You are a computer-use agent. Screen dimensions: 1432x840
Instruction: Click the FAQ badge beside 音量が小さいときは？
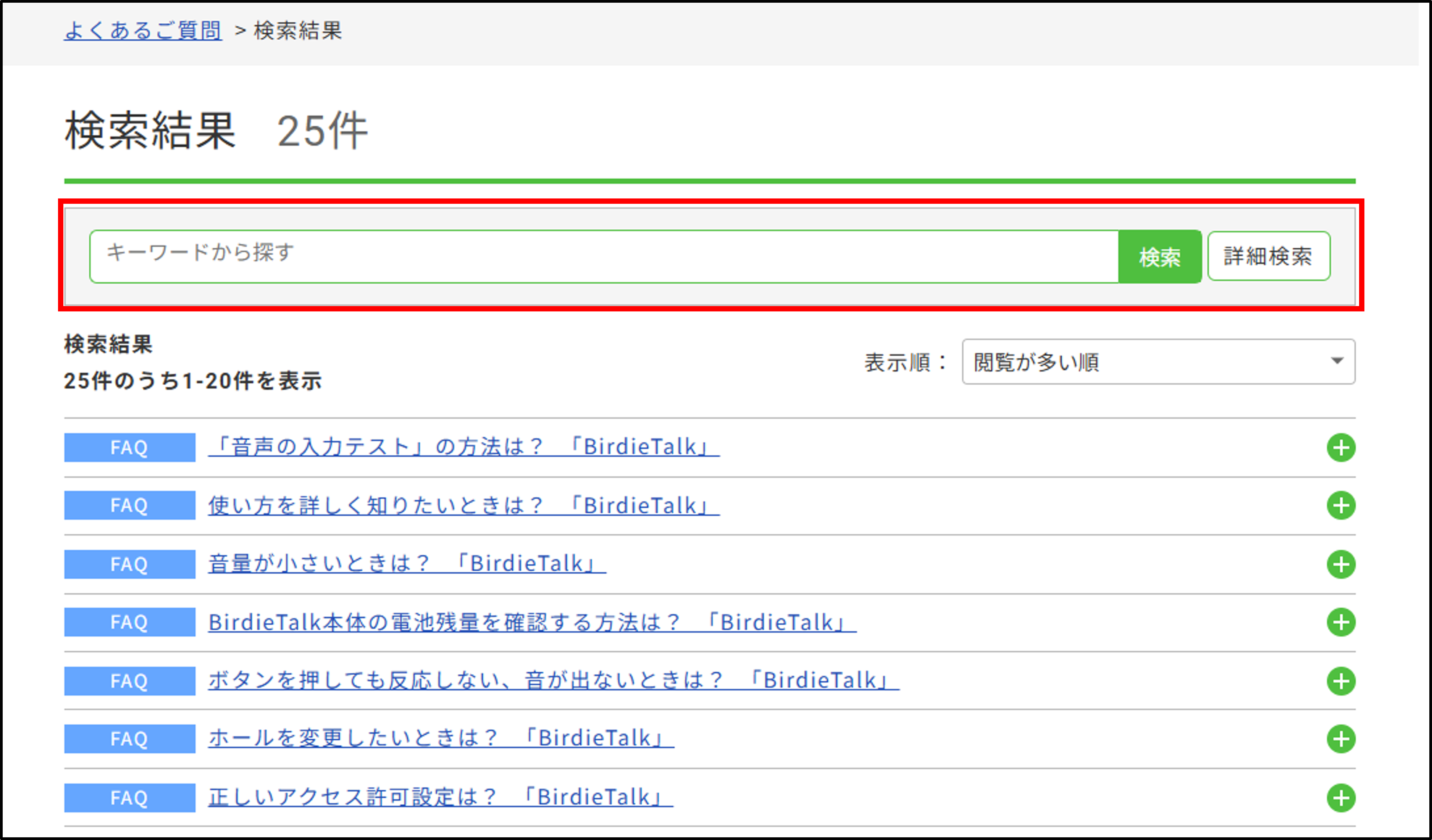pyautogui.click(x=129, y=564)
